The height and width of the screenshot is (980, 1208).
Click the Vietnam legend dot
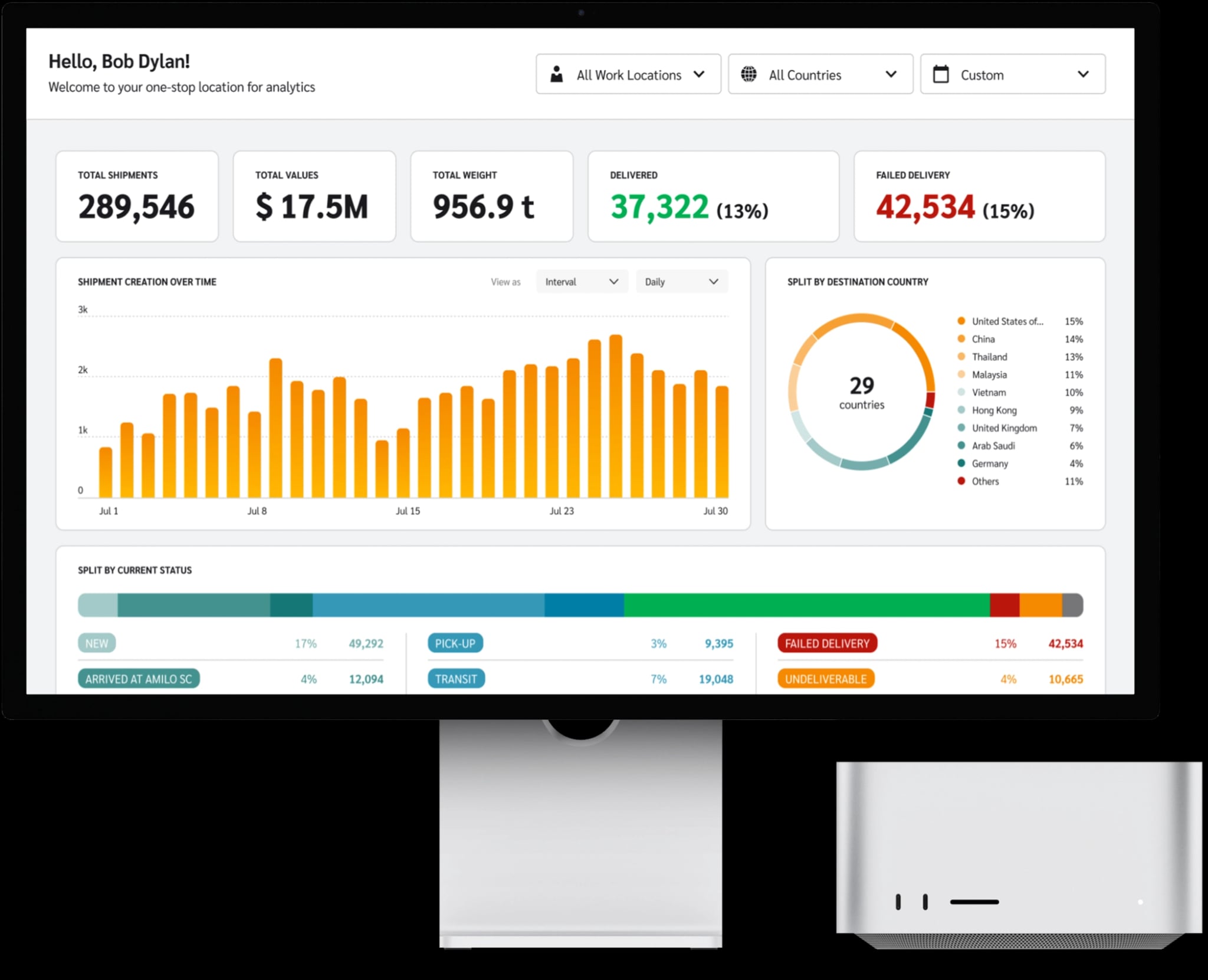click(x=961, y=392)
